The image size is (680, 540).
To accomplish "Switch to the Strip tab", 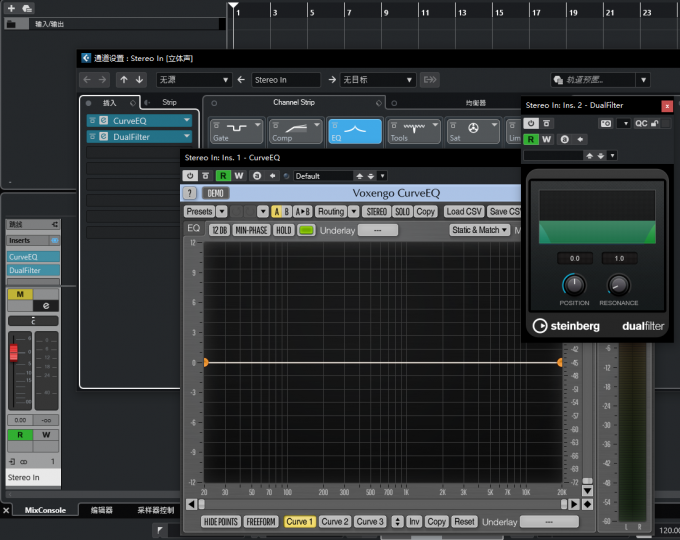I will pos(169,102).
